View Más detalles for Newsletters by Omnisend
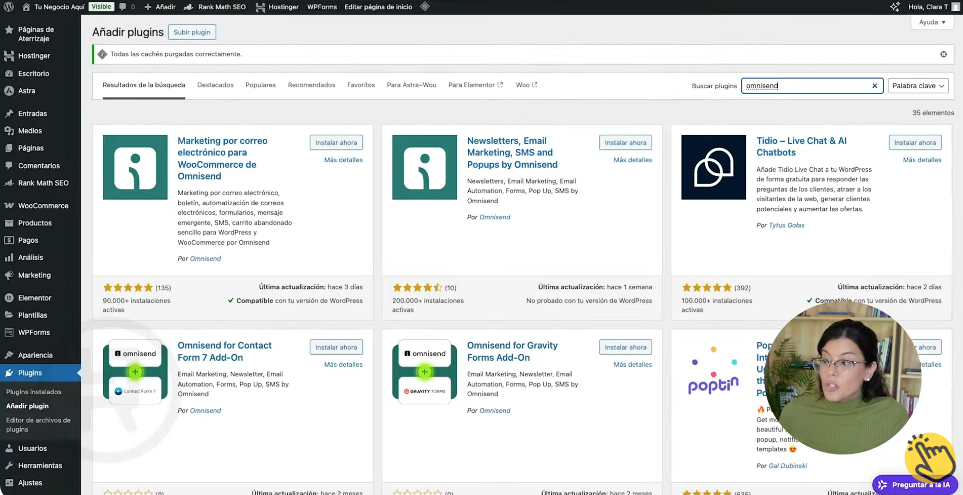 [633, 160]
